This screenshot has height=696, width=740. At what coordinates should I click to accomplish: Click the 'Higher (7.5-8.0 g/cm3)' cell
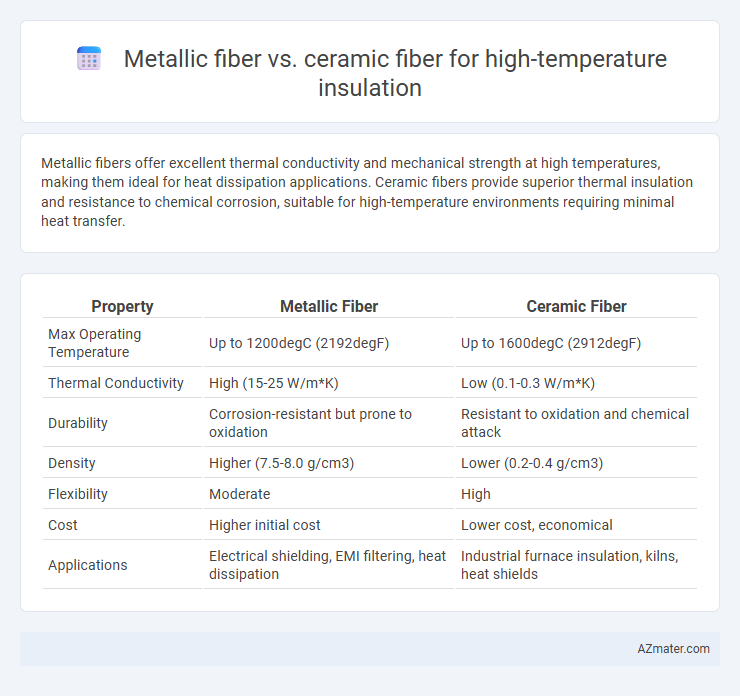point(329,463)
